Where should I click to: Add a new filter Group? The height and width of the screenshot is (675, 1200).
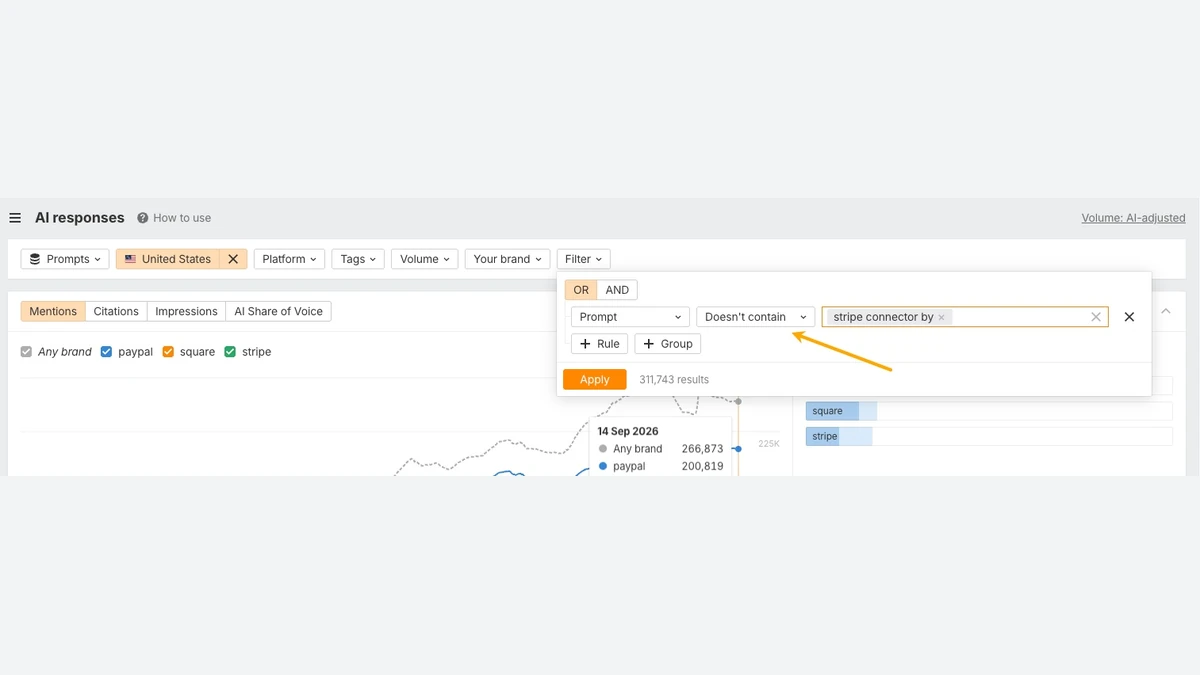pyautogui.click(x=668, y=344)
